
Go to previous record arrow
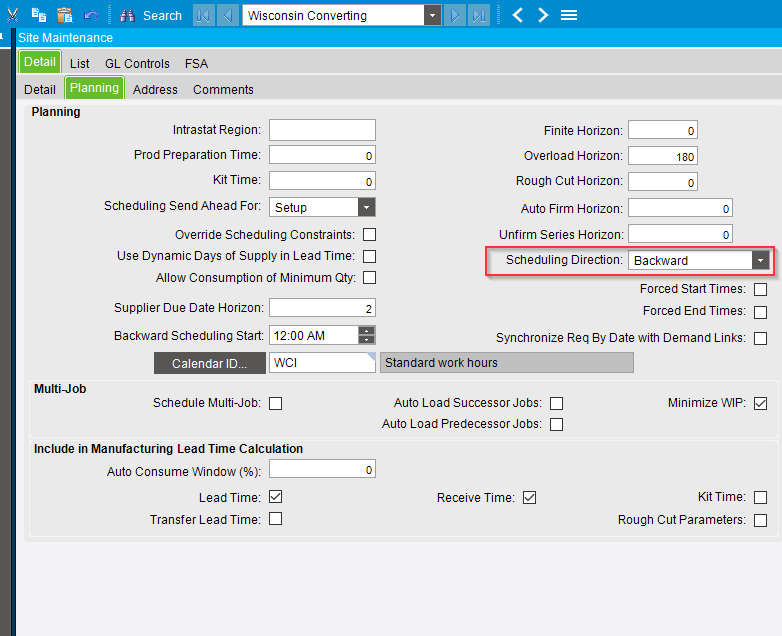coord(228,15)
